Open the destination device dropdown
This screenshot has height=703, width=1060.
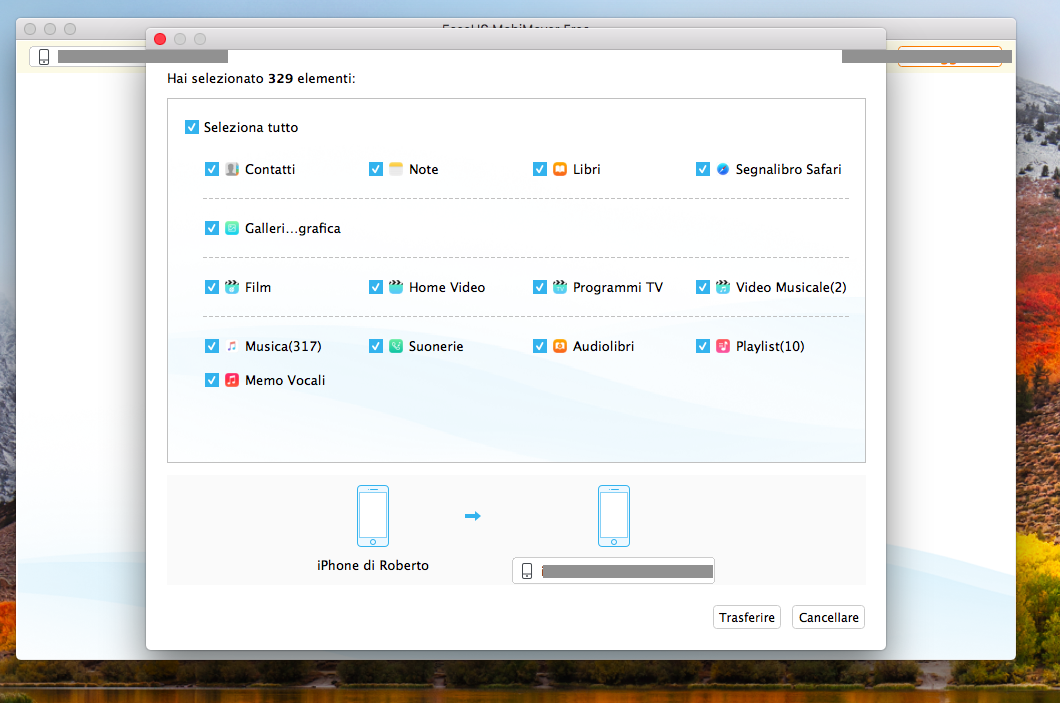point(613,571)
